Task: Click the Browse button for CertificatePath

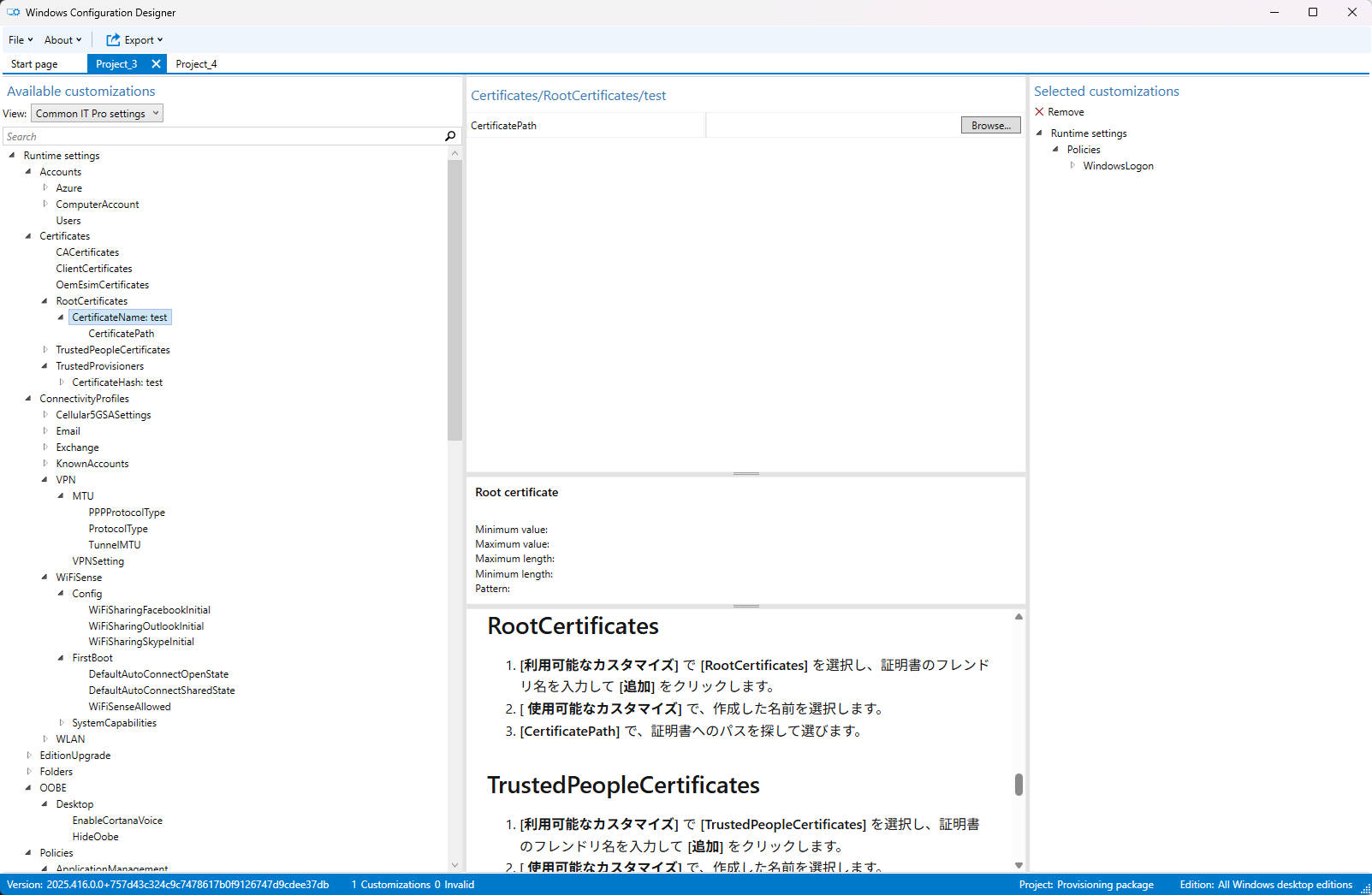Action: [x=989, y=125]
